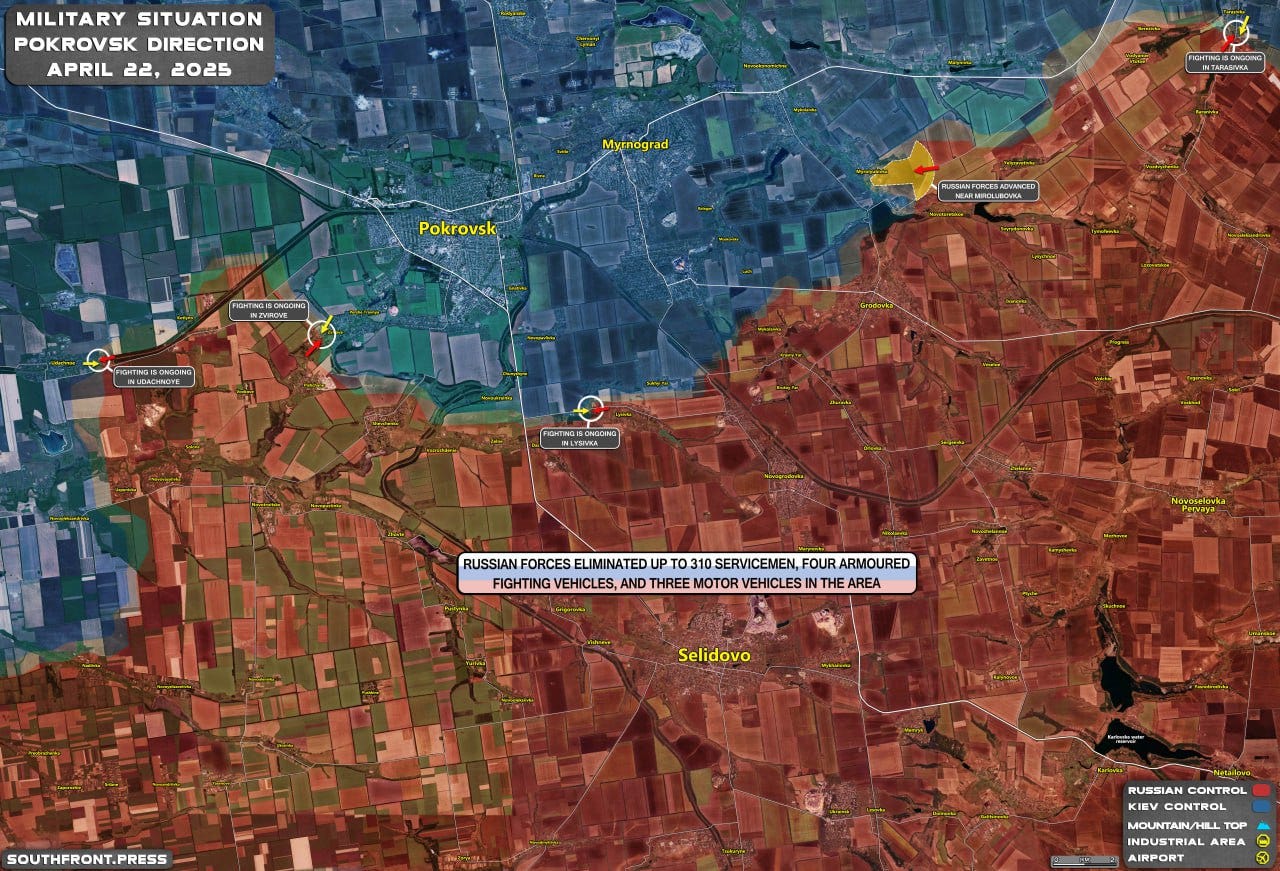Click the Selidovo city label
Image resolution: width=1280 pixels, height=871 pixels.
(714, 655)
